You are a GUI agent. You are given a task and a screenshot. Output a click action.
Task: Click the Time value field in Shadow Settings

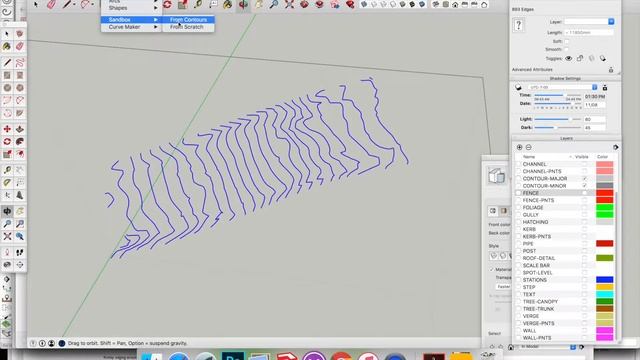point(595,97)
